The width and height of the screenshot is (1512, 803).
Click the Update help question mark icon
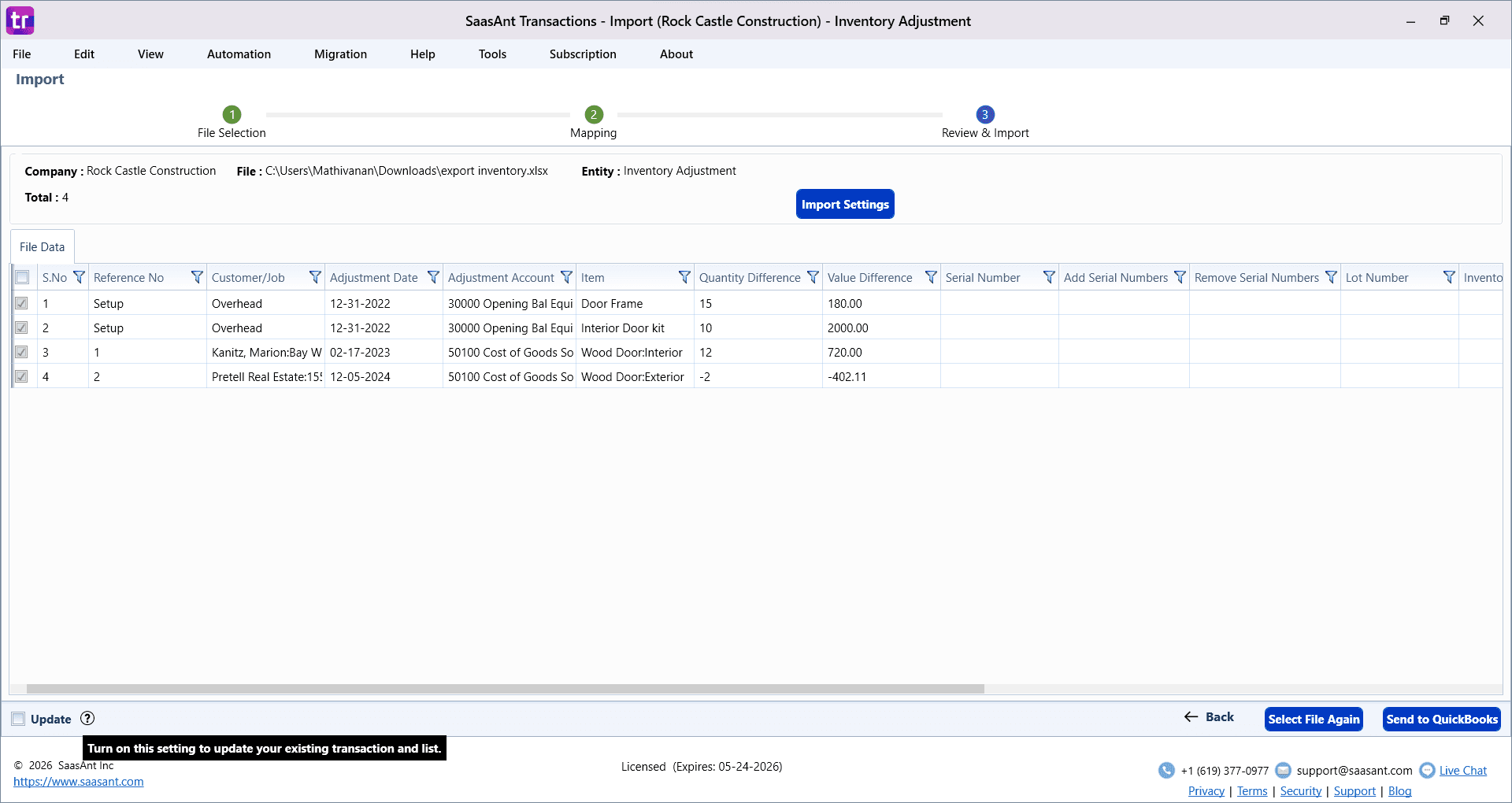pos(87,718)
